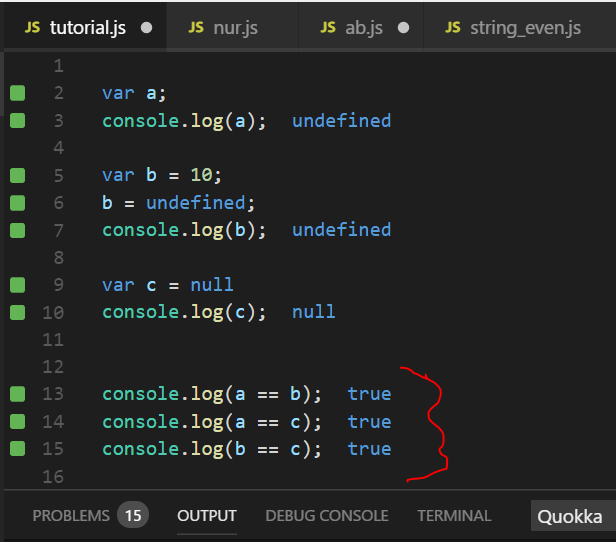Click Quokka coverage marker on line 7
The width and height of the screenshot is (616, 542).
point(17,230)
